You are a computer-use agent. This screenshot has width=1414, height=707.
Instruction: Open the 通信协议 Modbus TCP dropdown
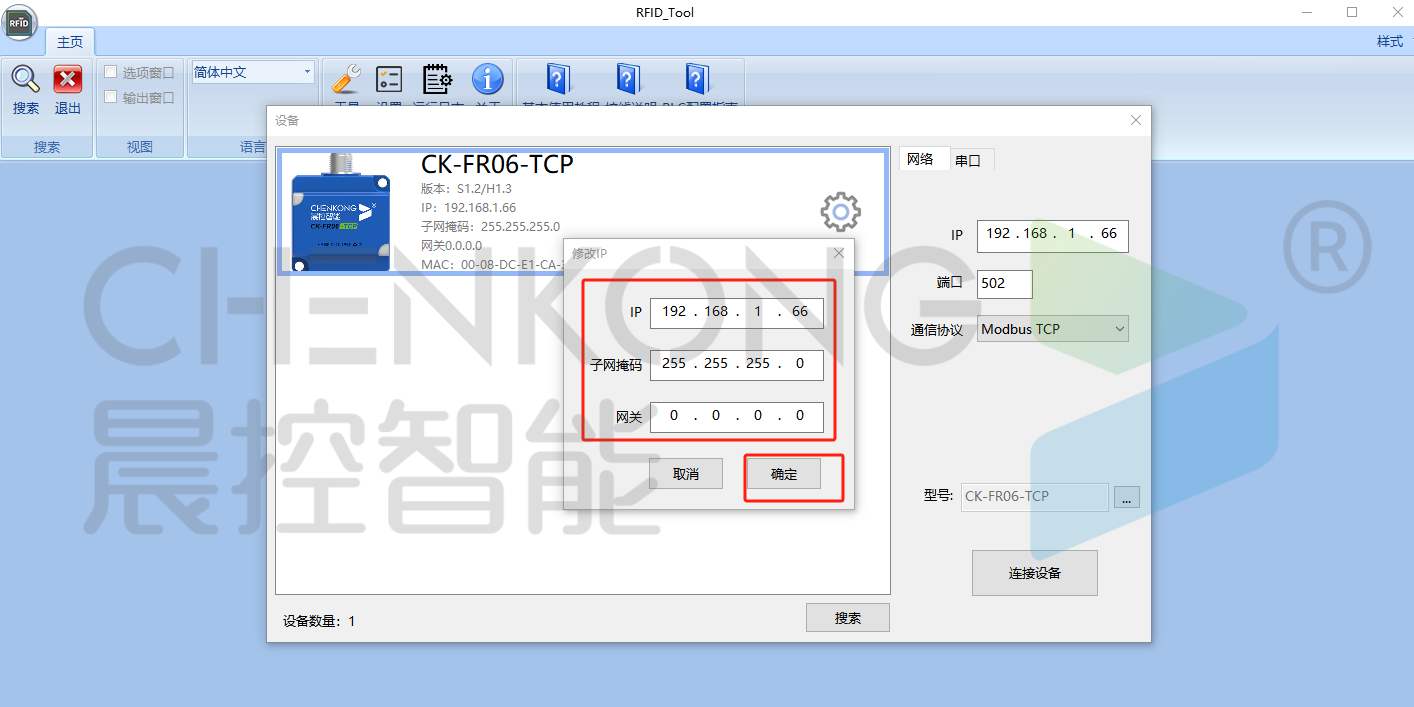tap(1053, 329)
